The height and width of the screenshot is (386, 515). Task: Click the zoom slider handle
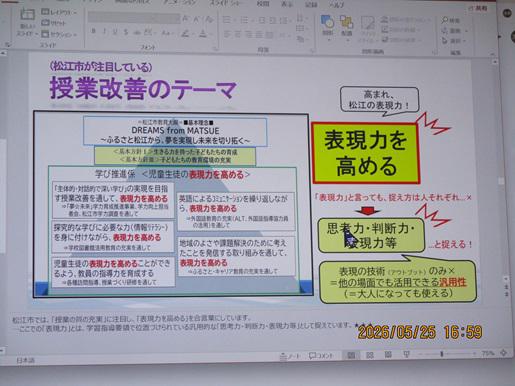(442, 354)
